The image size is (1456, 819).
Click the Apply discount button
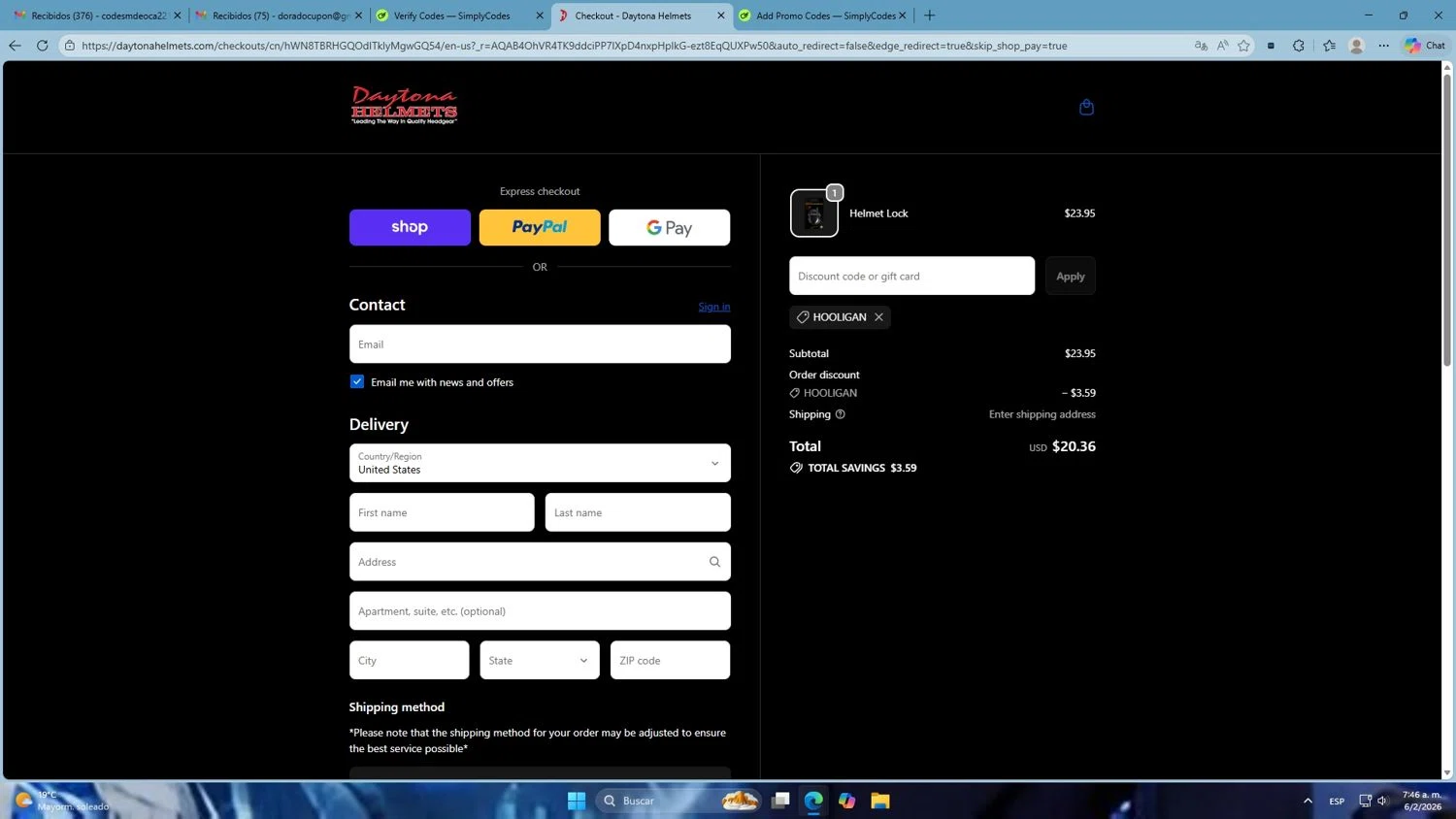(1071, 276)
